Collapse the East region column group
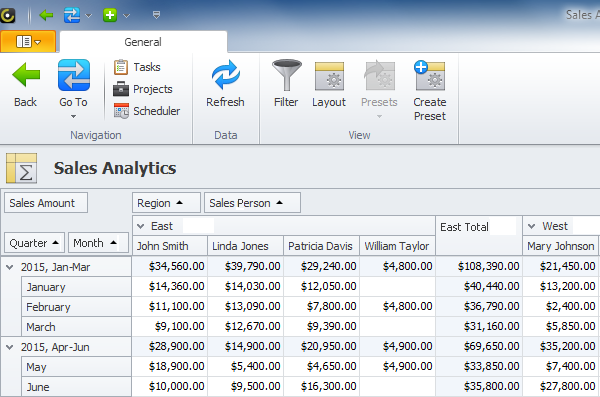This screenshot has width=600, height=397. click(141, 226)
